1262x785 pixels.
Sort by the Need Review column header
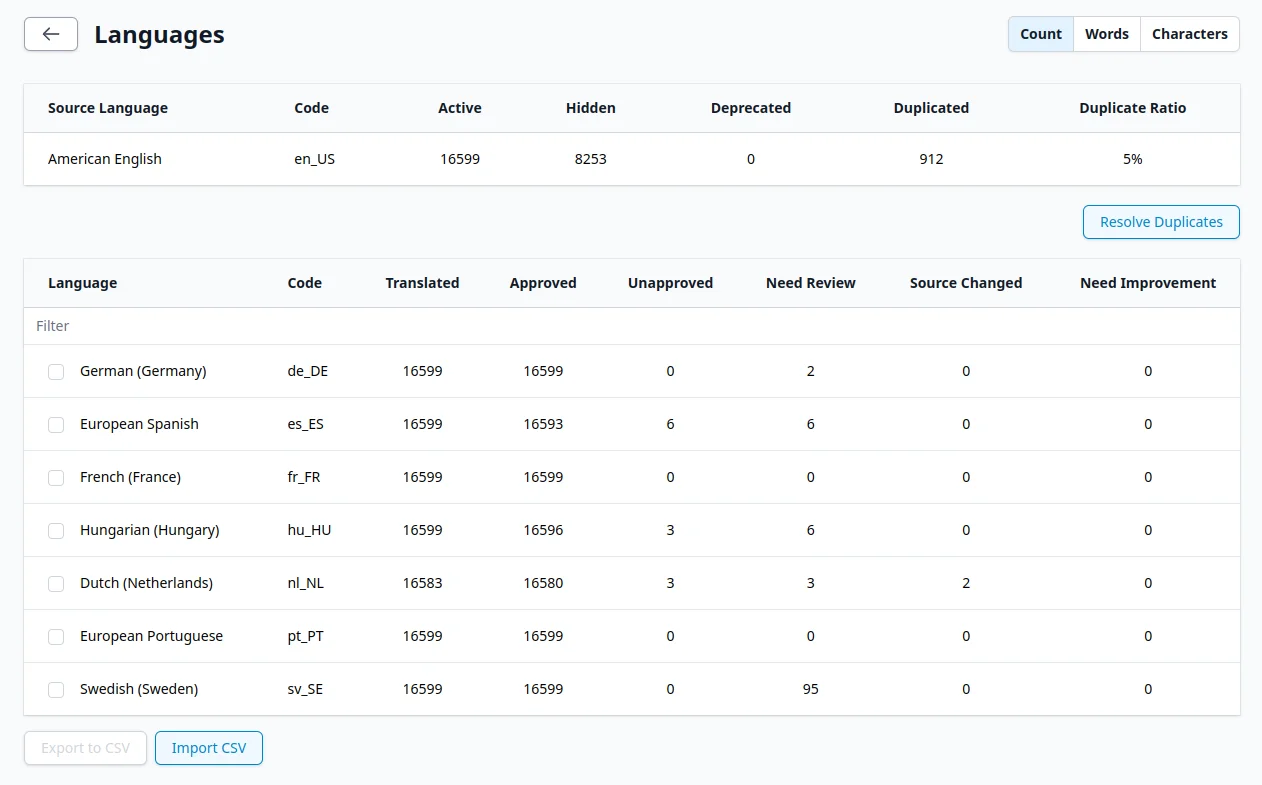810,283
